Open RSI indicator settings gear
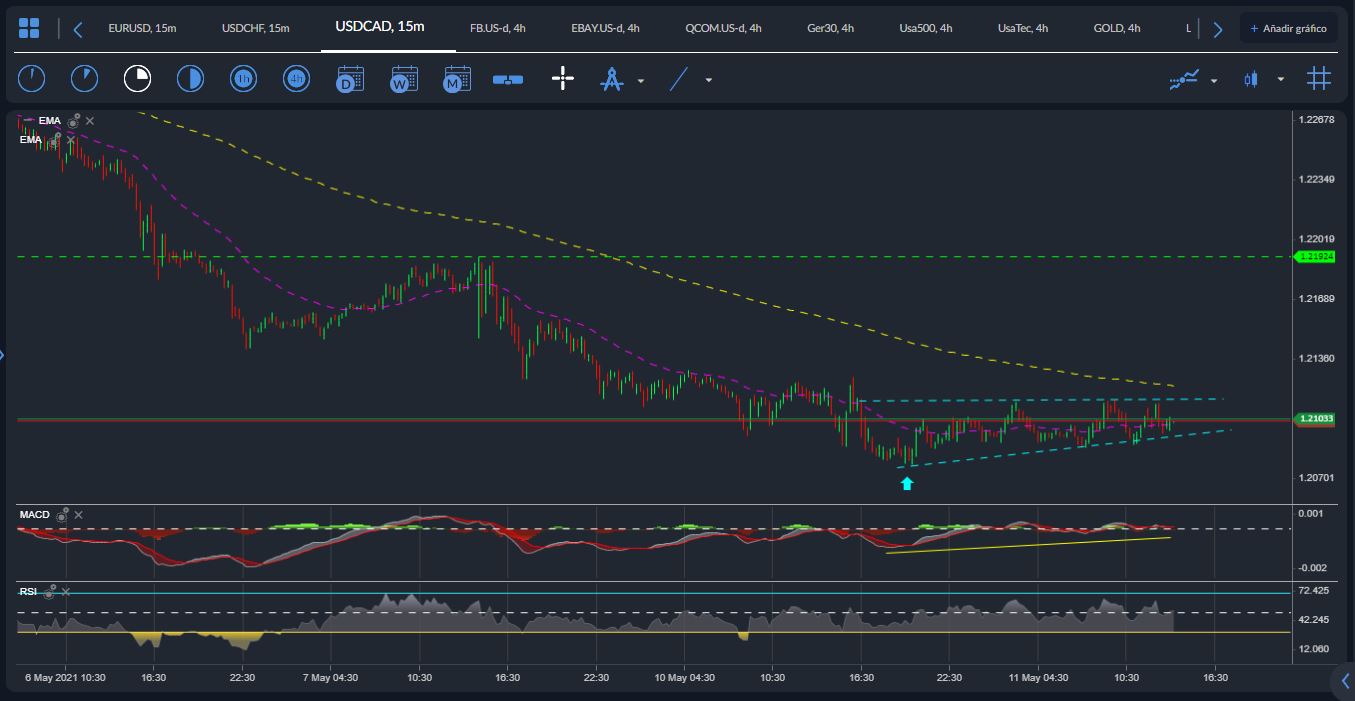 (49, 592)
